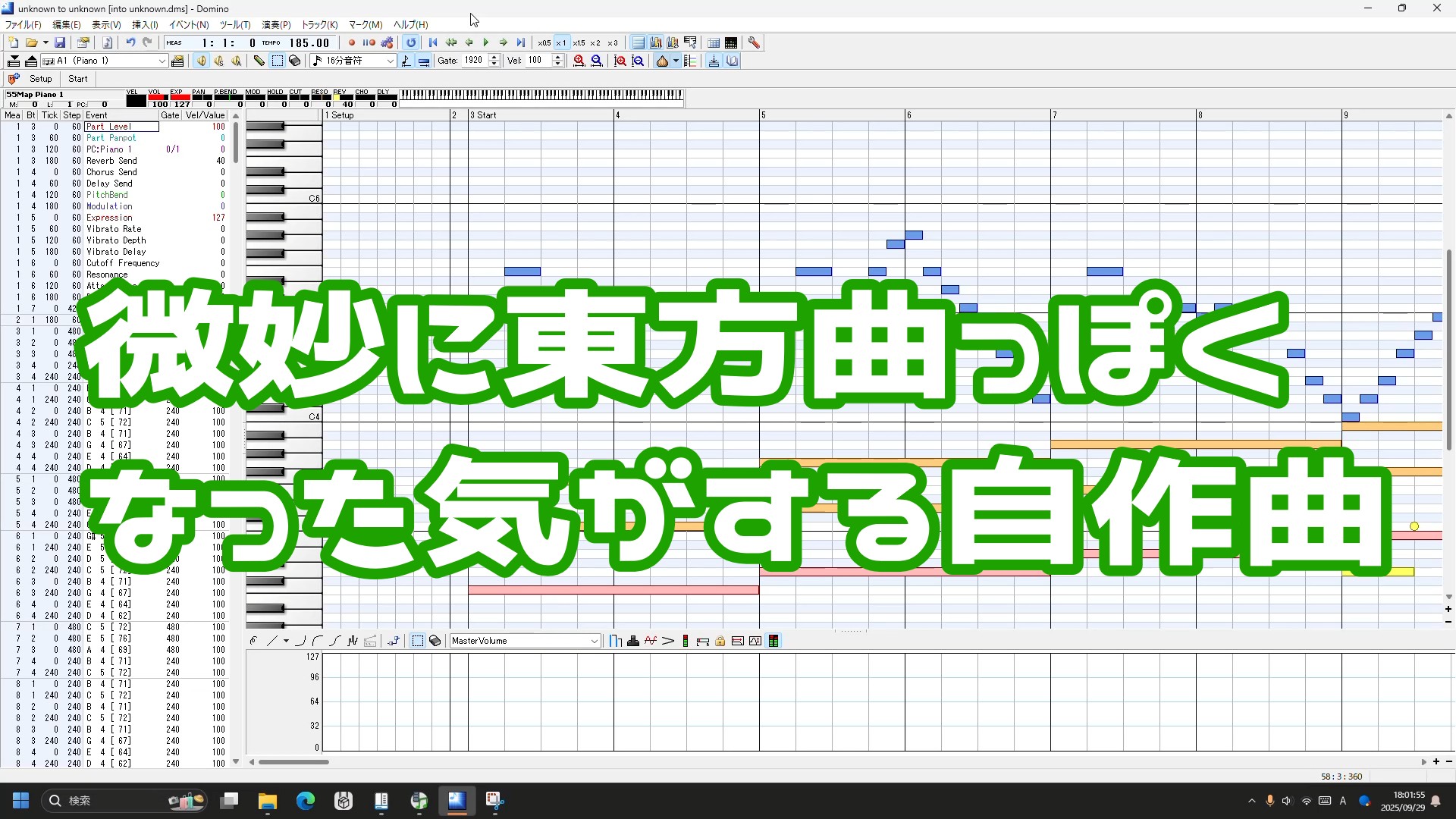Click the zoom in horizontal magnifier icon

pos(579,61)
